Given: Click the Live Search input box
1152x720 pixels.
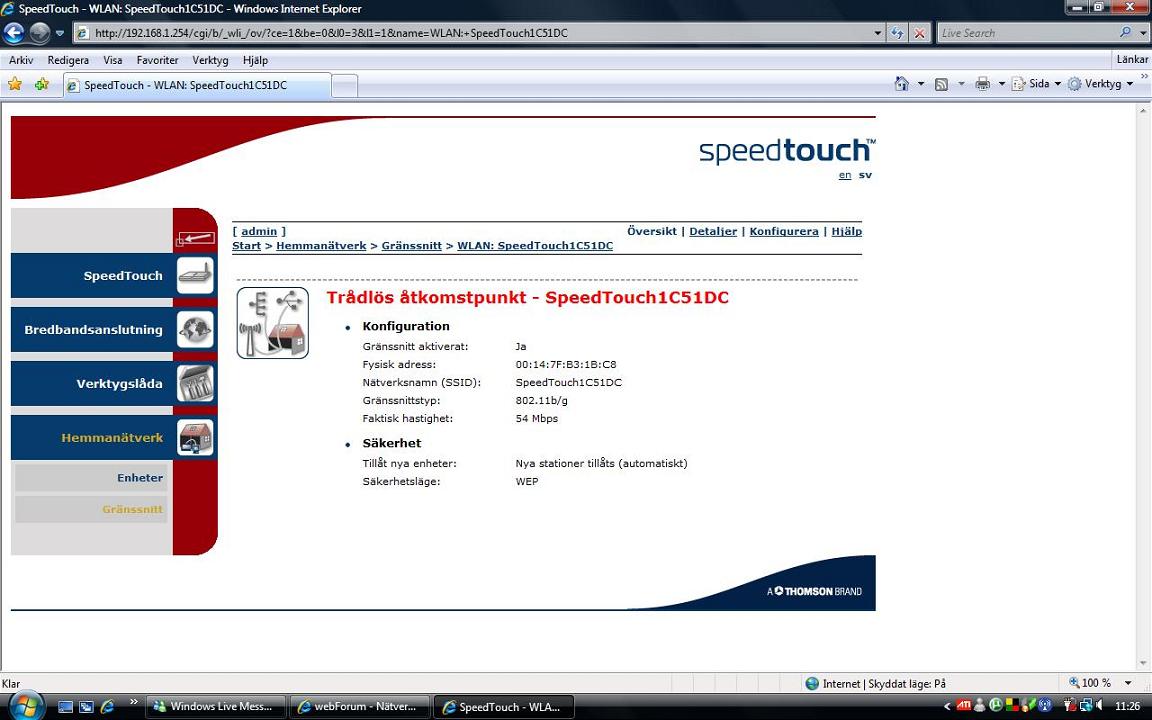Looking at the screenshot, I should 1027,33.
